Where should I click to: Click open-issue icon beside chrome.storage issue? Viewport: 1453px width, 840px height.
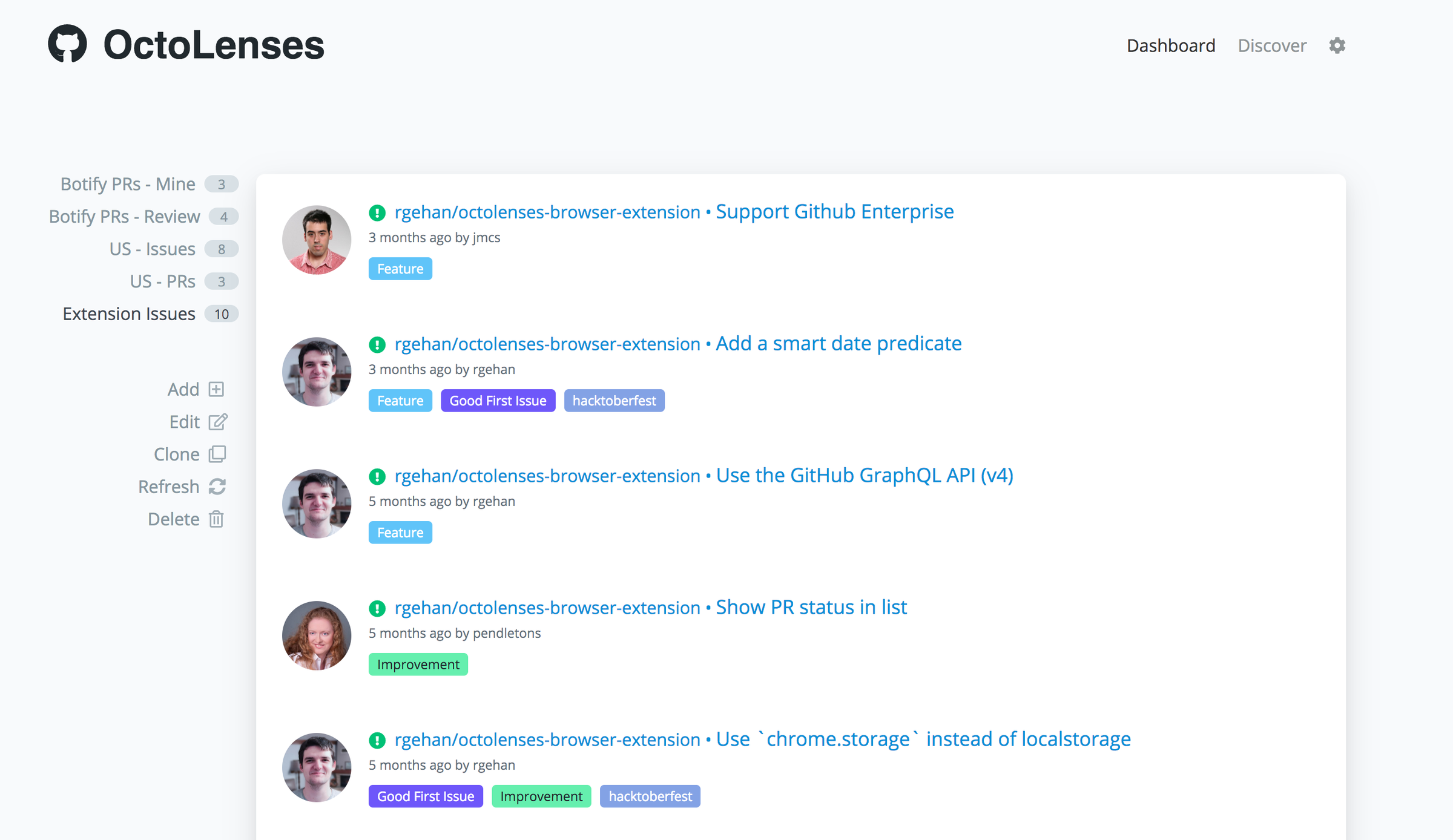[377, 740]
